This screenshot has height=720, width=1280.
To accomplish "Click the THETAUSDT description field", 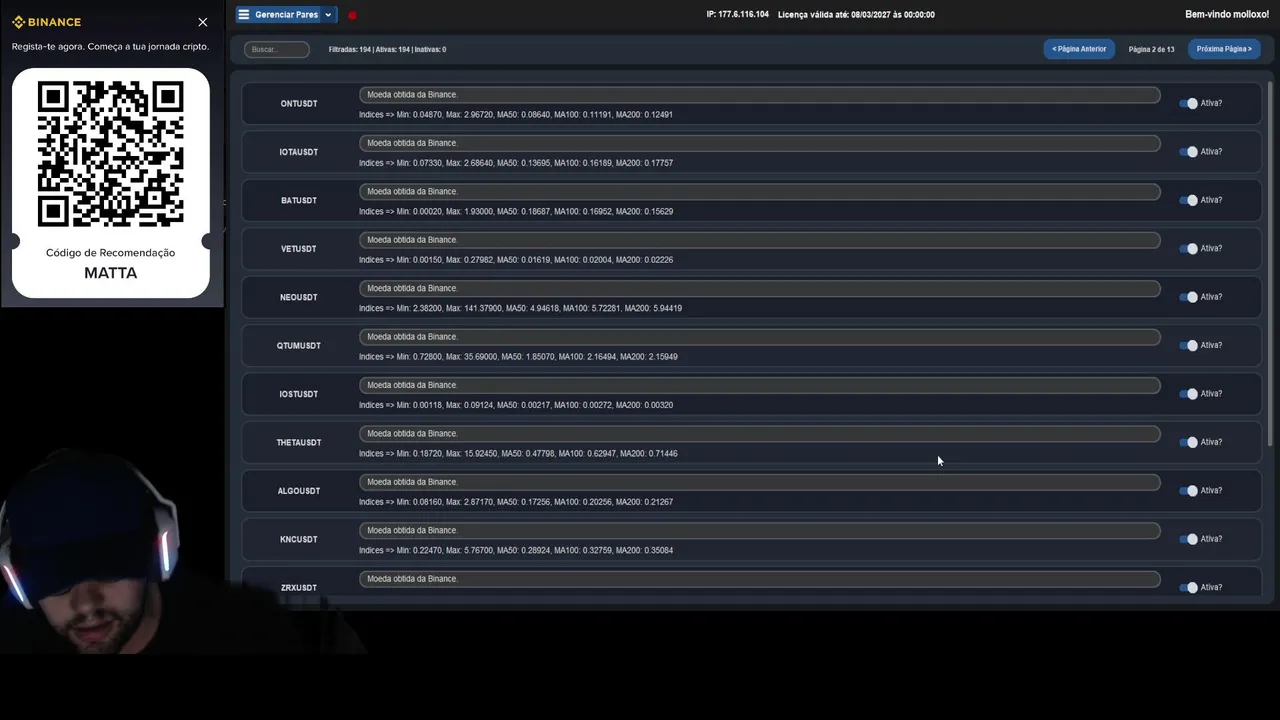I will 760,434.
